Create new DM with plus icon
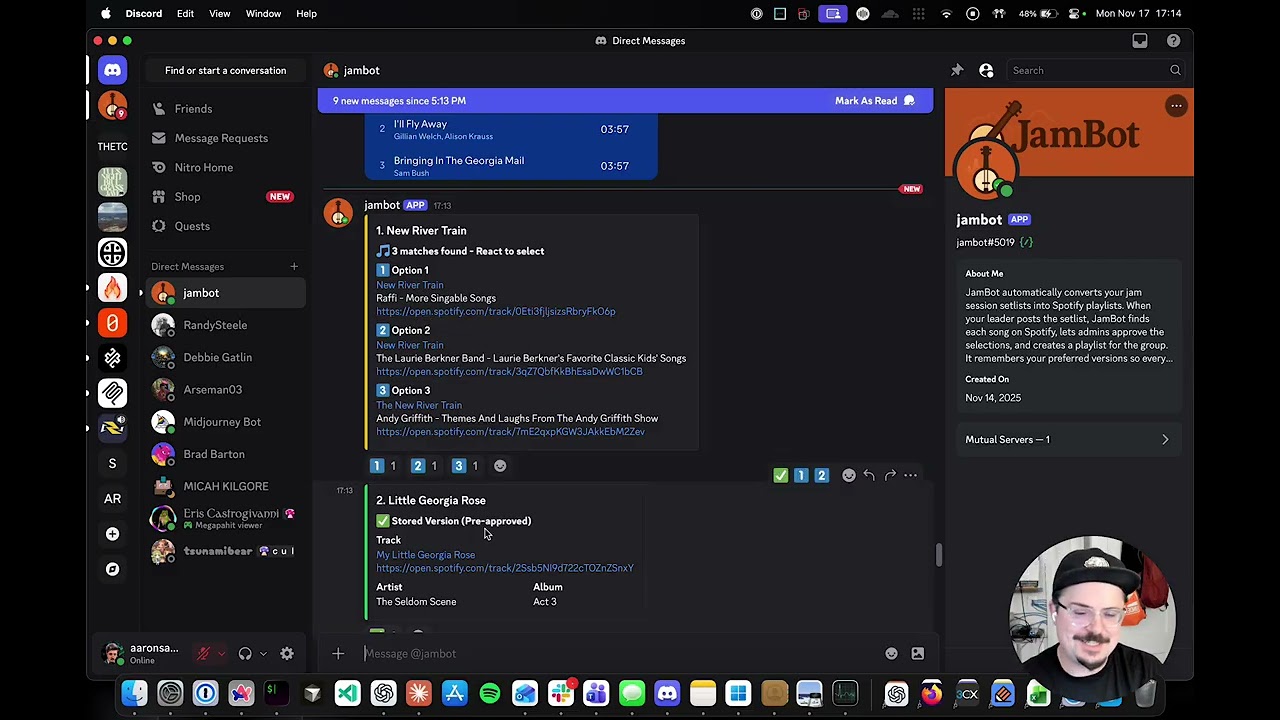The height and width of the screenshot is (720, 1280). click(x=294, y=267)
